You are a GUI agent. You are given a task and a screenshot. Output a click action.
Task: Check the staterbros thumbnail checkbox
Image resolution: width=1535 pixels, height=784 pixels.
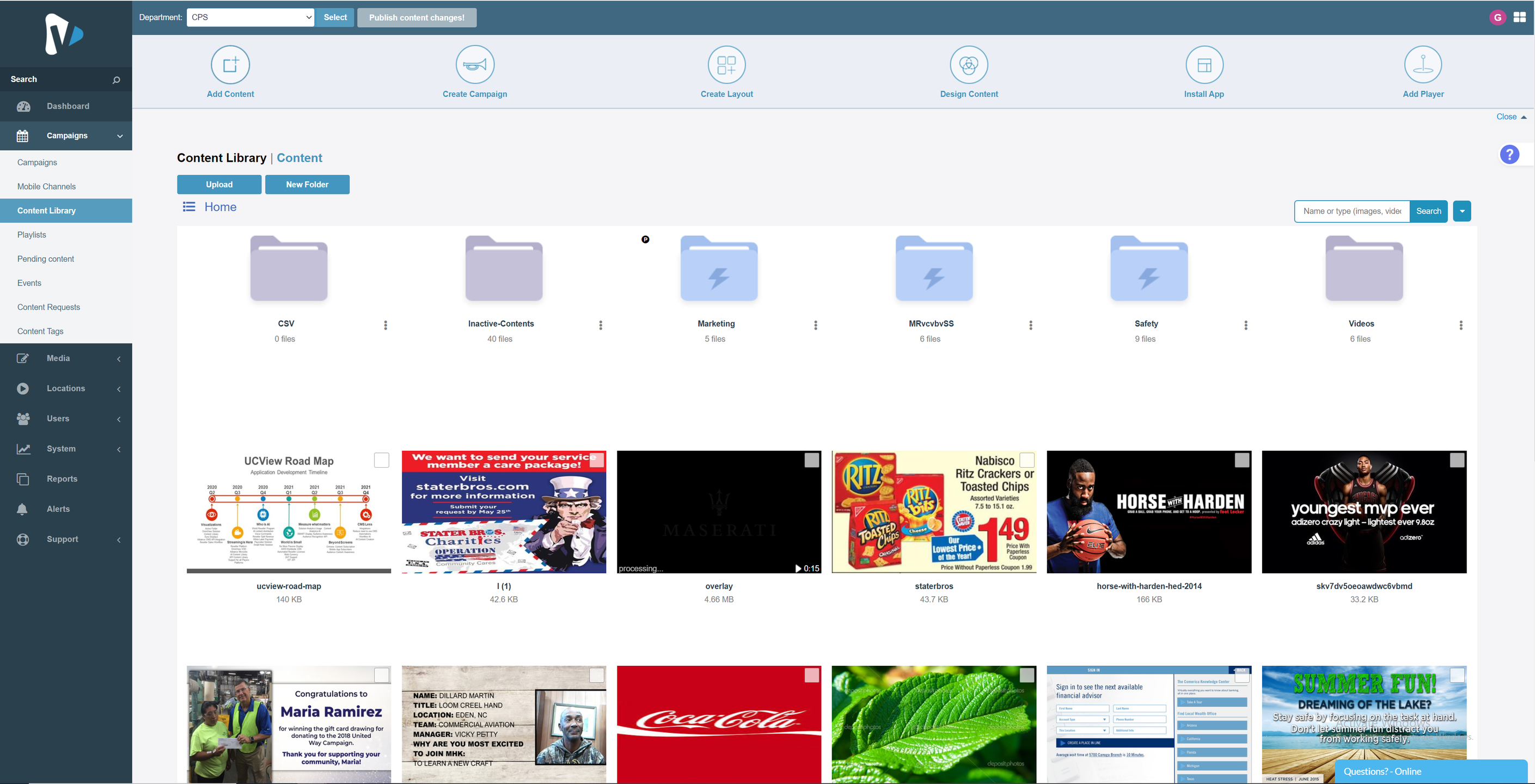pyautogui.click(x=1027, y=460)
